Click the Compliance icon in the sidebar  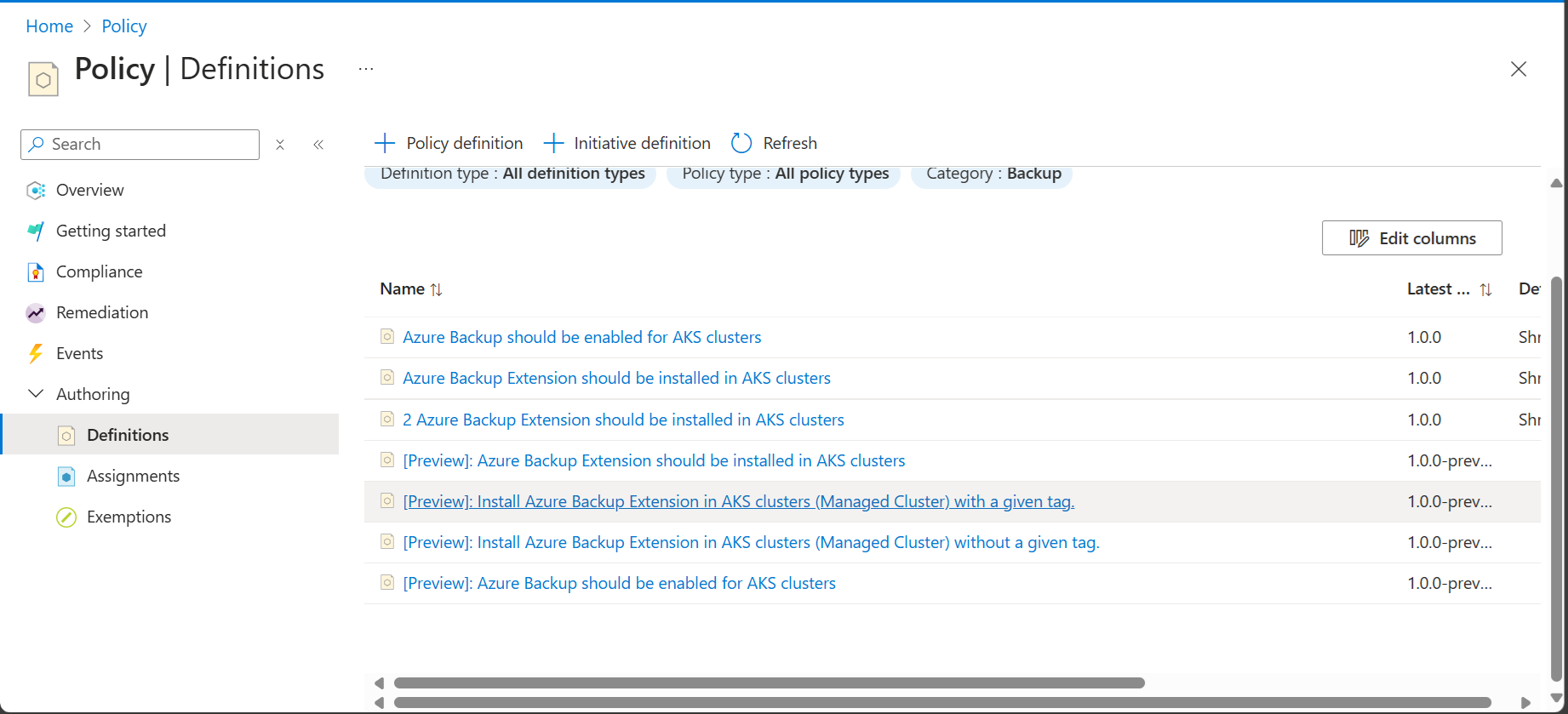pyautogui.click(x=36, y=271)
